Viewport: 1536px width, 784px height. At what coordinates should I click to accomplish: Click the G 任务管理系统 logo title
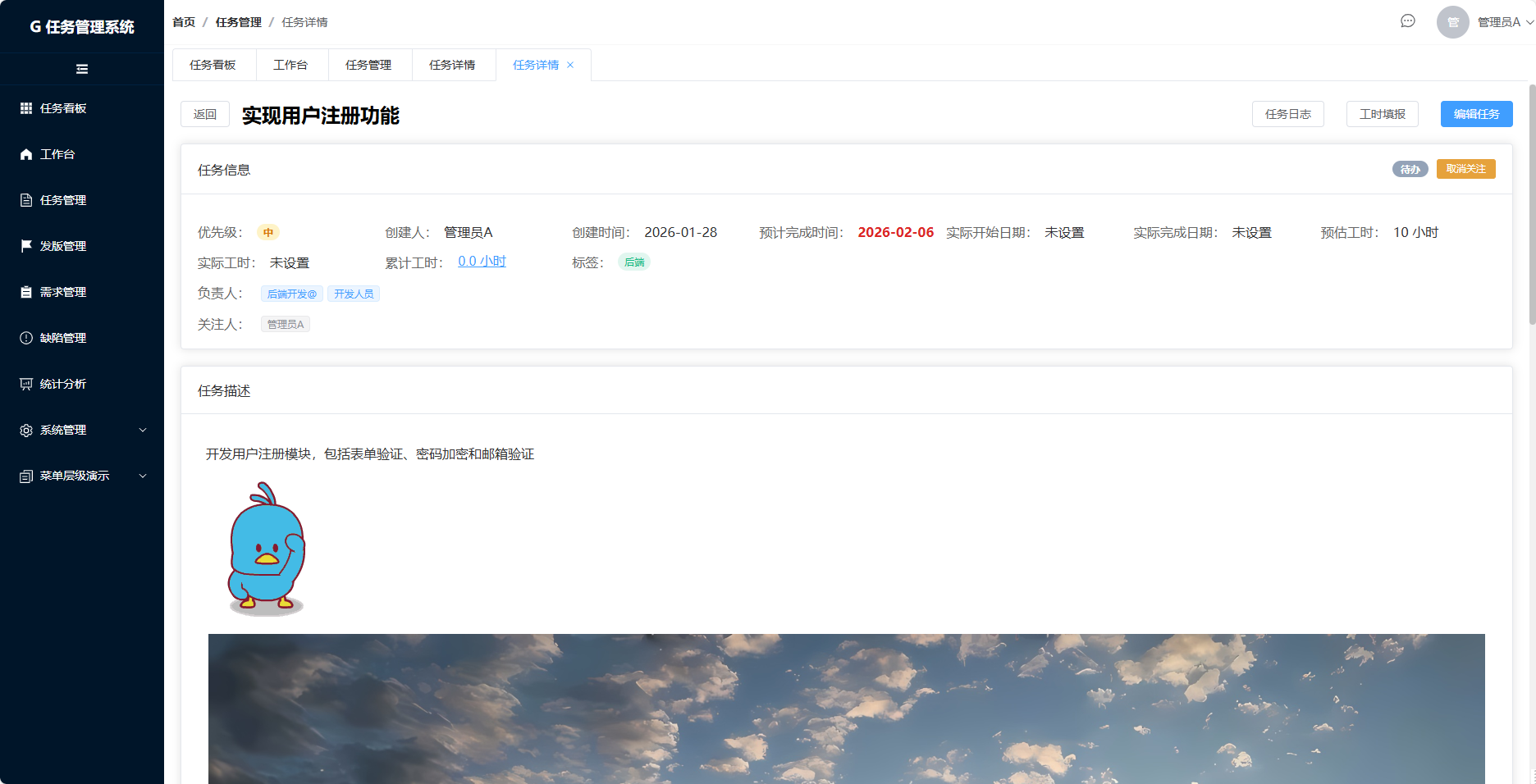click(x=82, y=27)
